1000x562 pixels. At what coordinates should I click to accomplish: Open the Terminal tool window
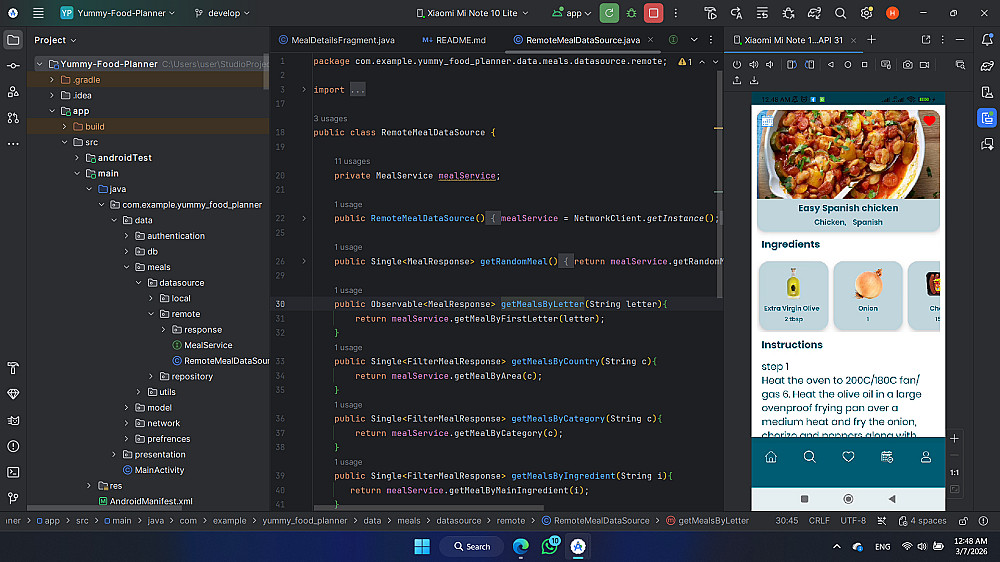click(x=13, y=472)
